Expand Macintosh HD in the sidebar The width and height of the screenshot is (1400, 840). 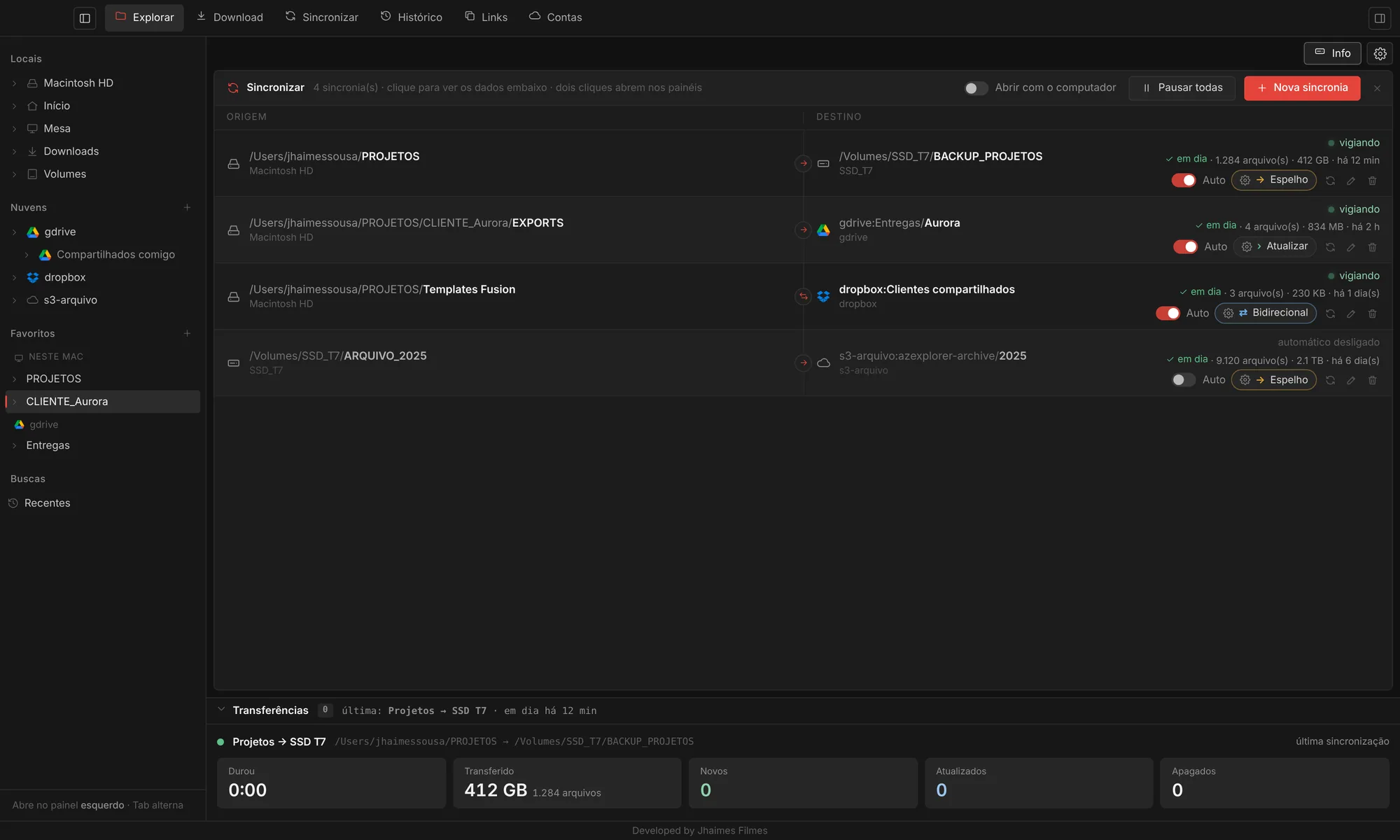tap(14, 83)
